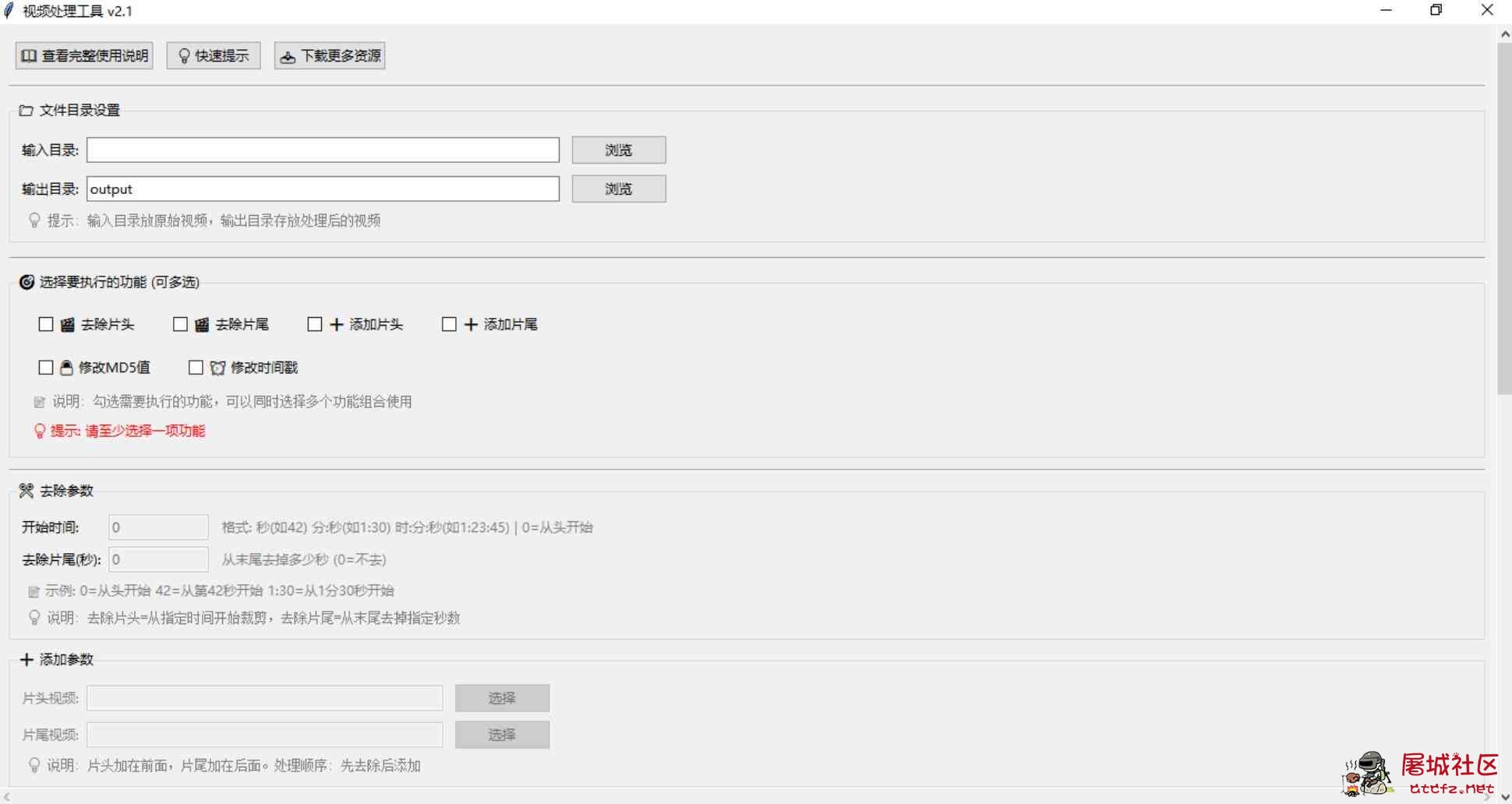The image size is (1512, 804).
Task: Close the 视频处理工具 v2.1 window
Action: (x=1487, y=10)
